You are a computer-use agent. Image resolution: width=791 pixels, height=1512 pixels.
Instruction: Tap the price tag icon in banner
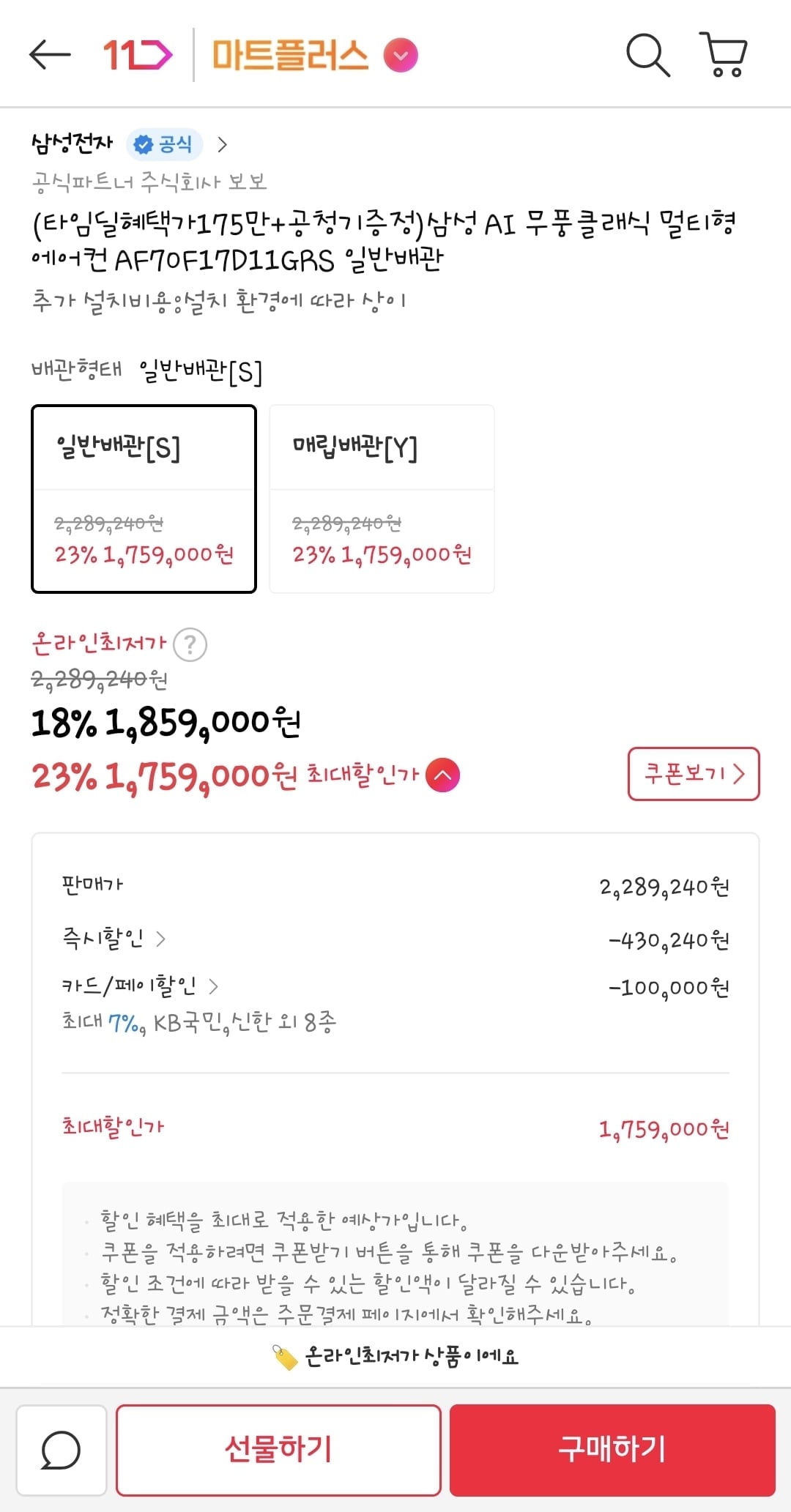coord(285,1358)
